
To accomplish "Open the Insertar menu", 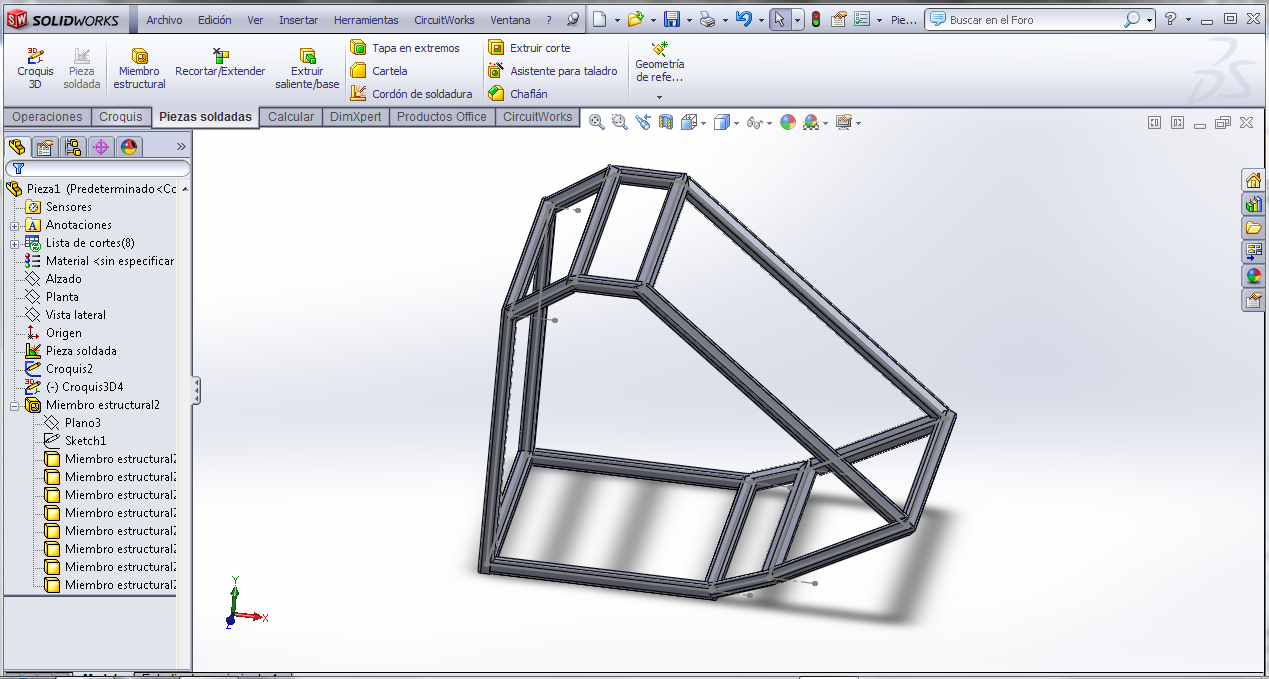I will (298, 20).
